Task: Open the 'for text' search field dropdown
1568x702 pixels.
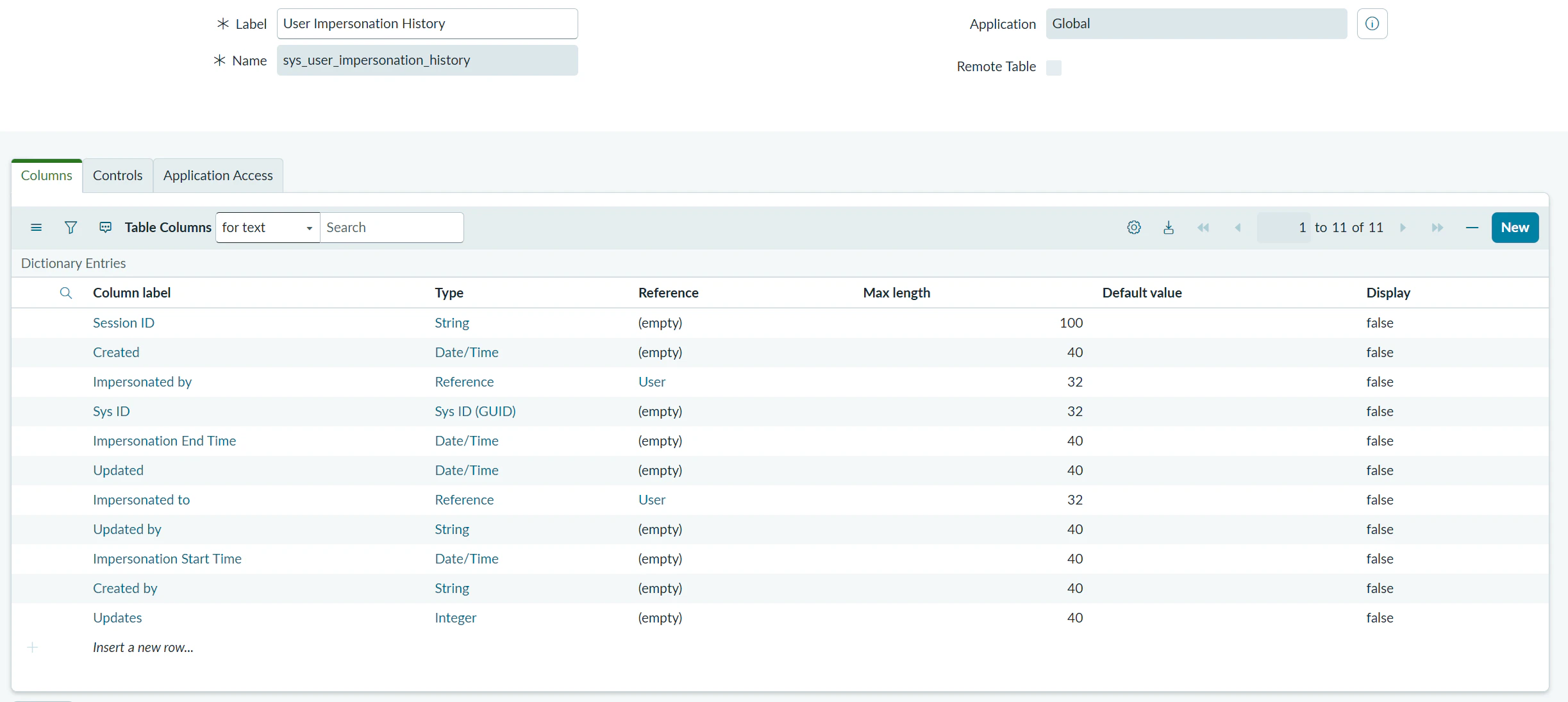Action: tap(268, 228)
